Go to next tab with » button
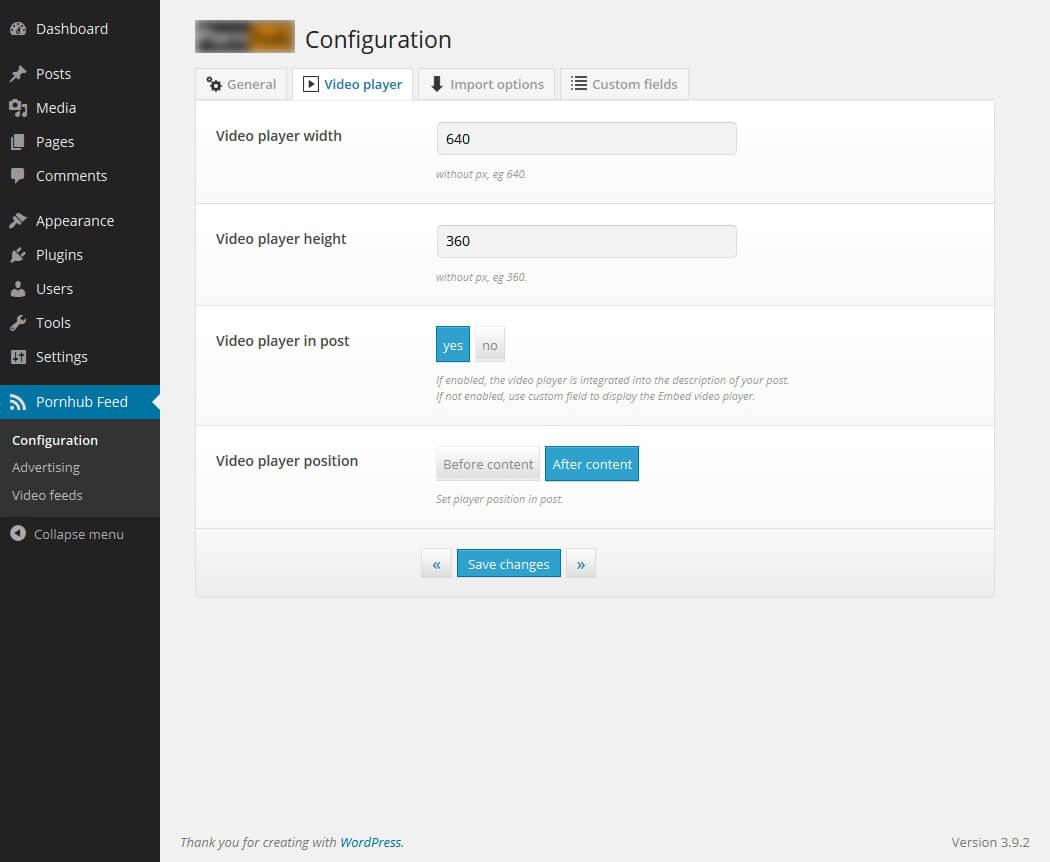This screenshot has width=1050, height=862. pyautogui.click(x=581, y=564)
